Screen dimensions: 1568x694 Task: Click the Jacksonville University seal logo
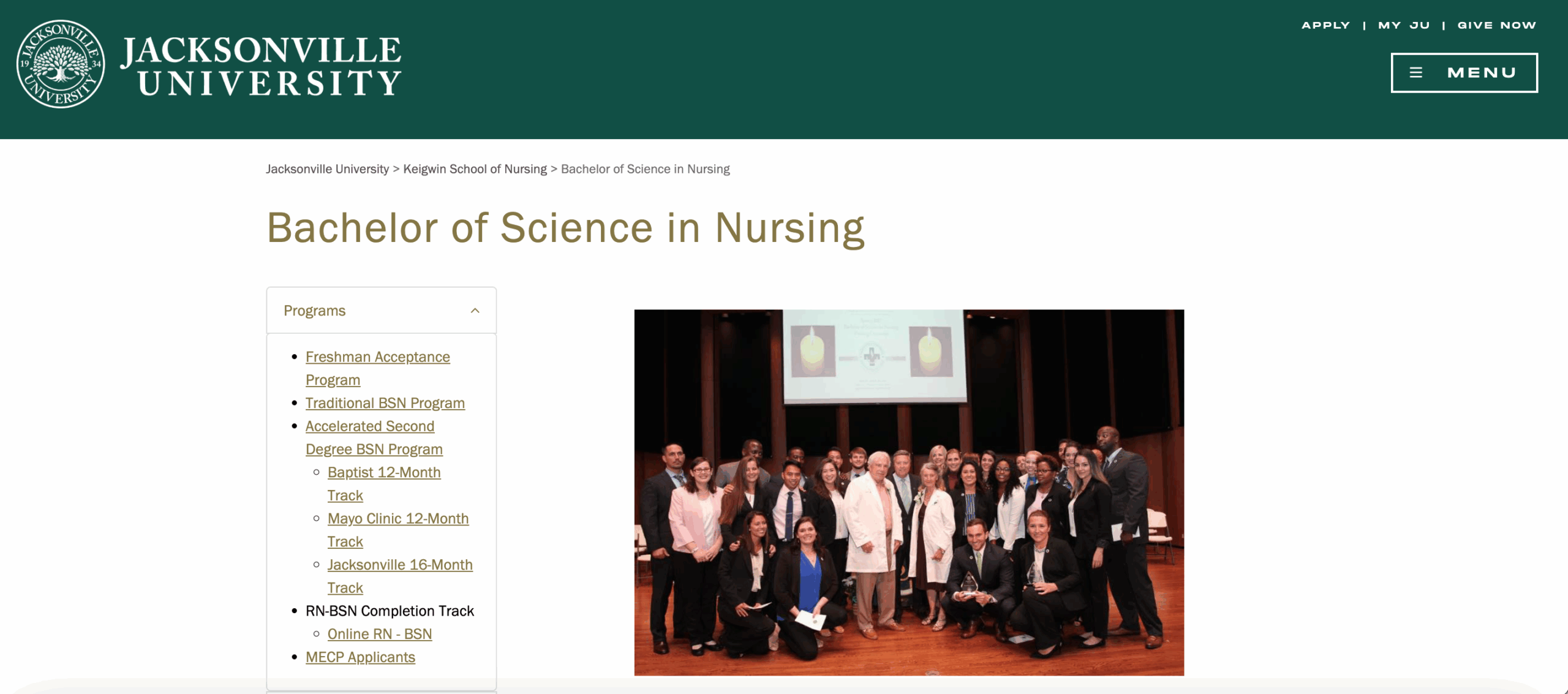(60, 64)
